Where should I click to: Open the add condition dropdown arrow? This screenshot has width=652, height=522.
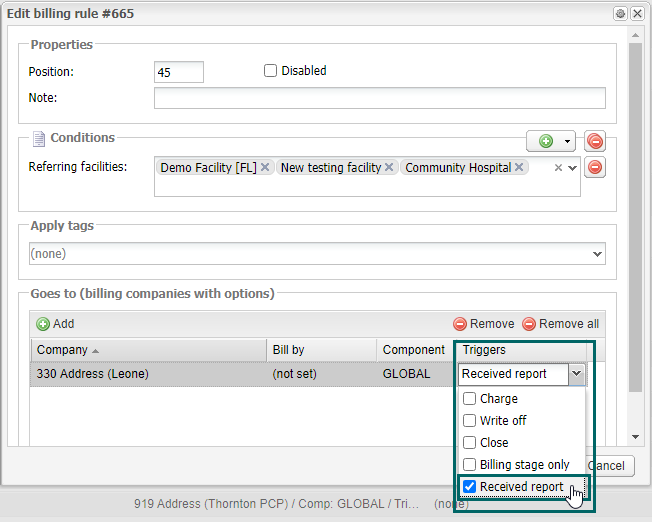[567, 141]
